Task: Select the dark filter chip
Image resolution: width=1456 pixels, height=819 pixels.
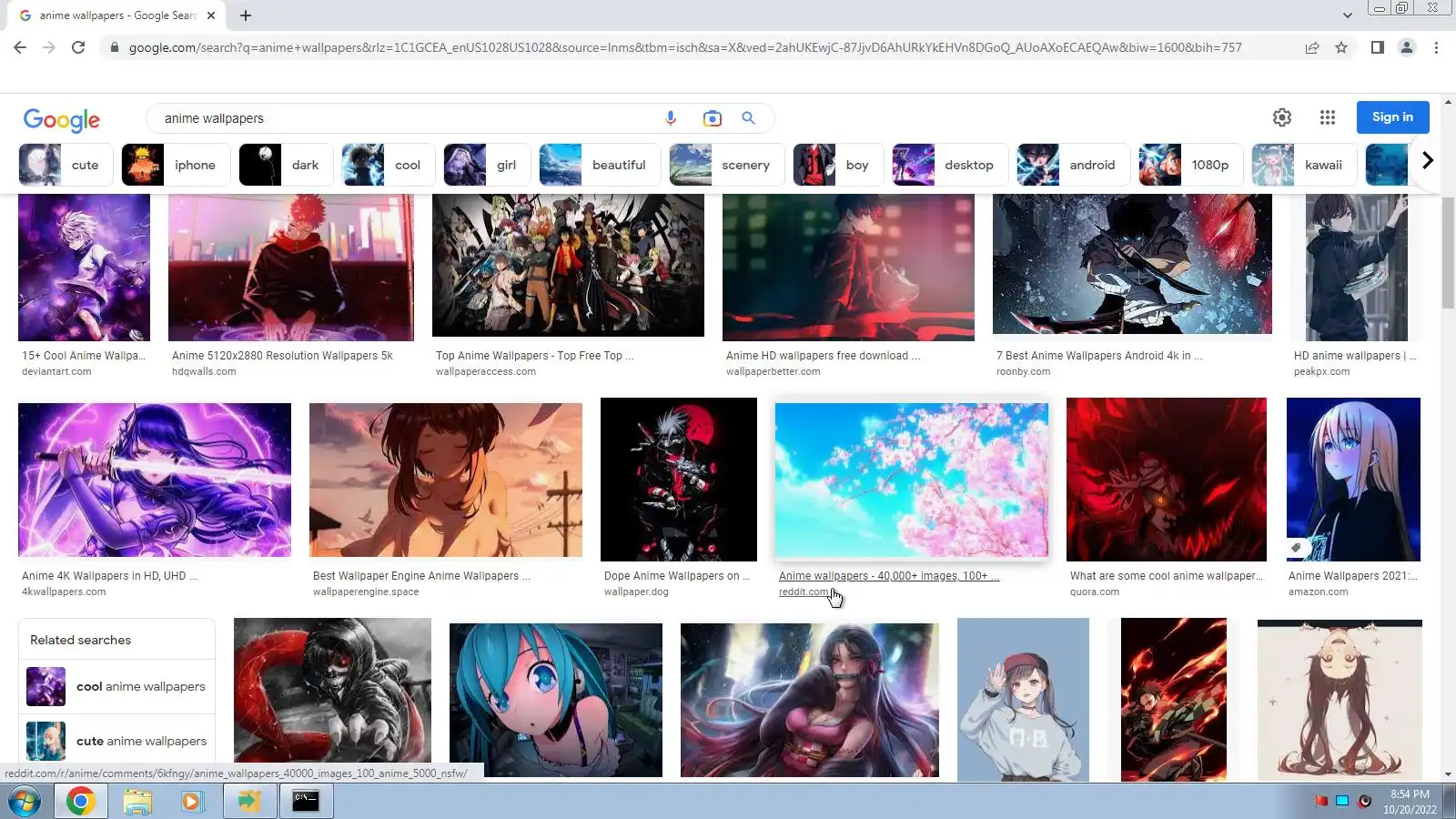Action: [x=287, y=165]
